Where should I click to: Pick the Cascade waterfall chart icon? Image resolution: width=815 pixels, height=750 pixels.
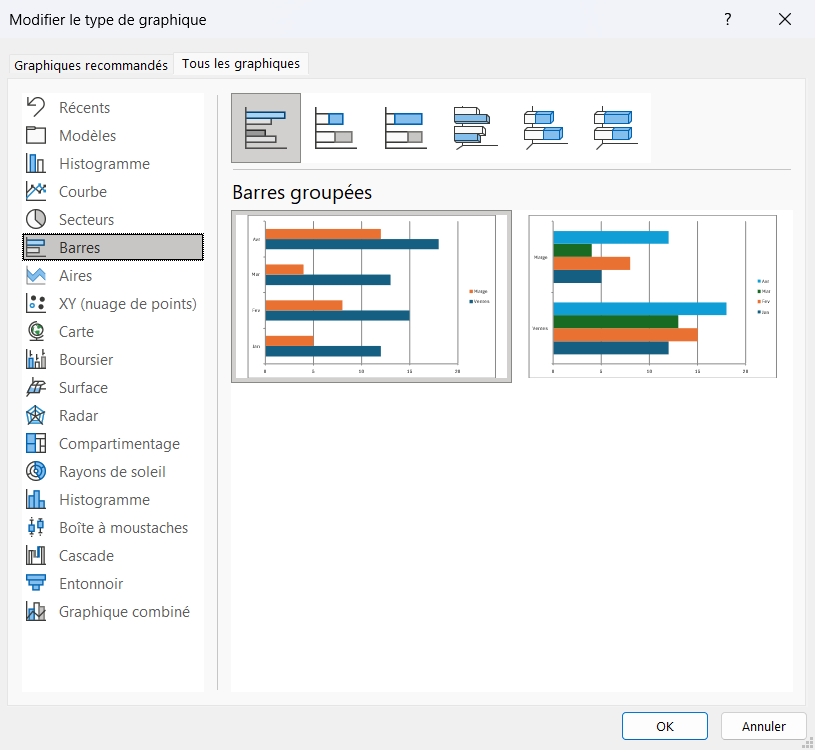pyautogui.click(x=36, y=556)
